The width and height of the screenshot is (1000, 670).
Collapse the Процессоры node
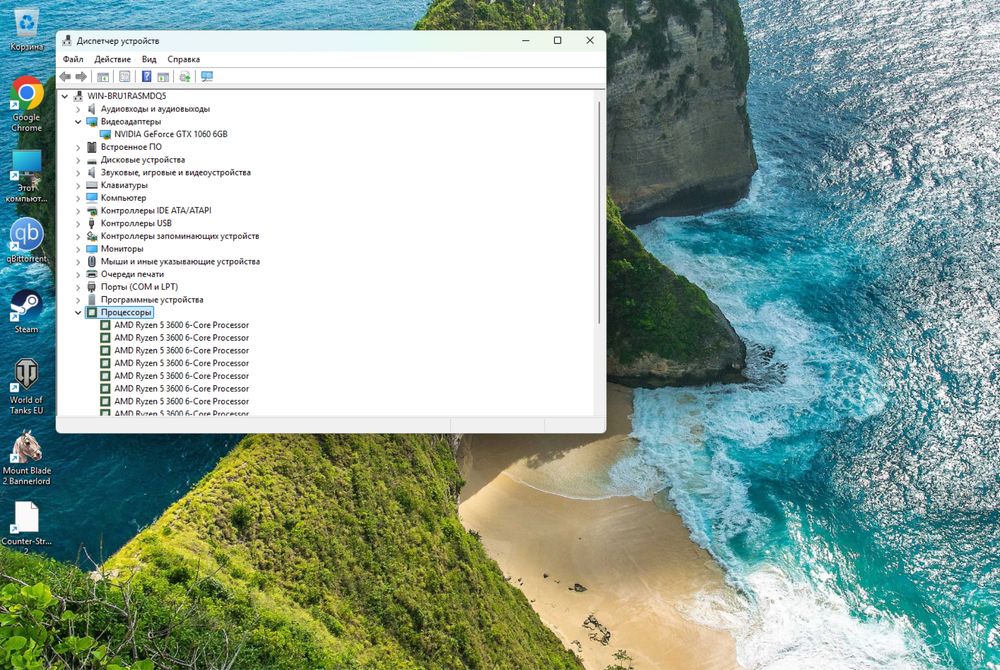(78, 312)
